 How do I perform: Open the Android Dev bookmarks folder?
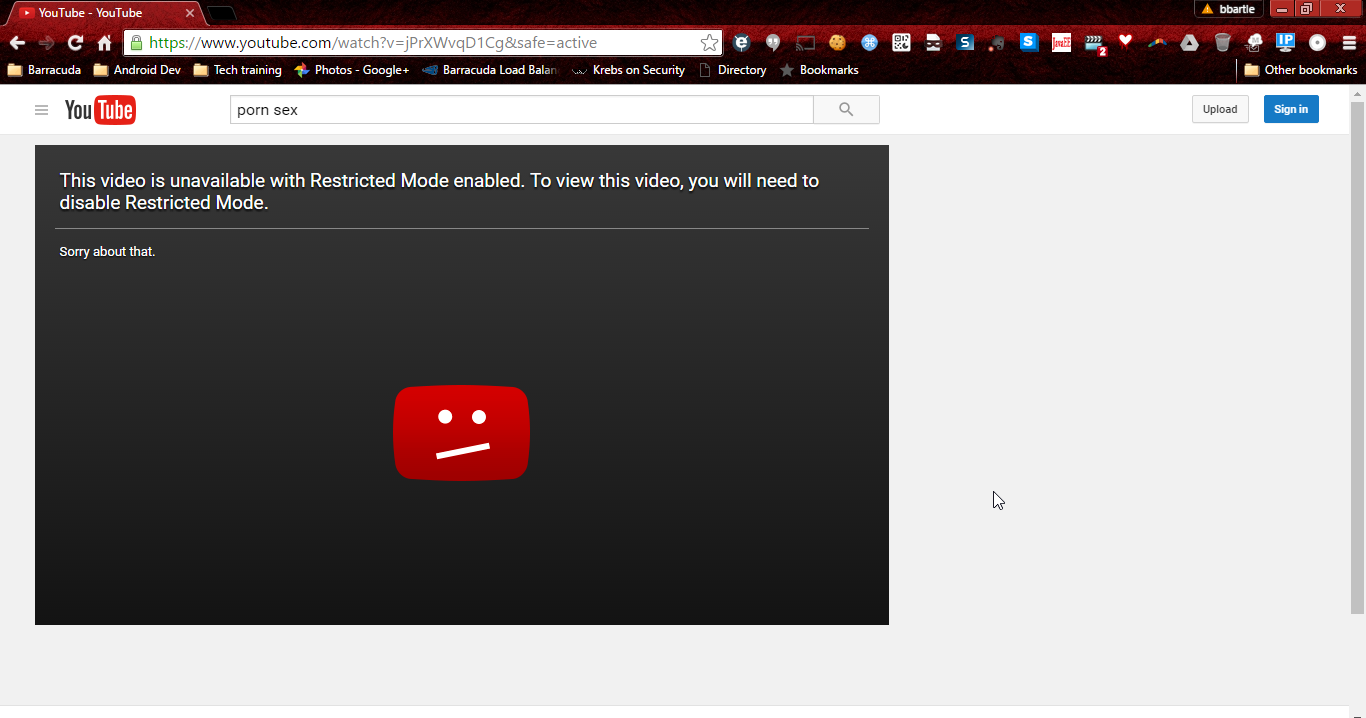click(137, 70)
